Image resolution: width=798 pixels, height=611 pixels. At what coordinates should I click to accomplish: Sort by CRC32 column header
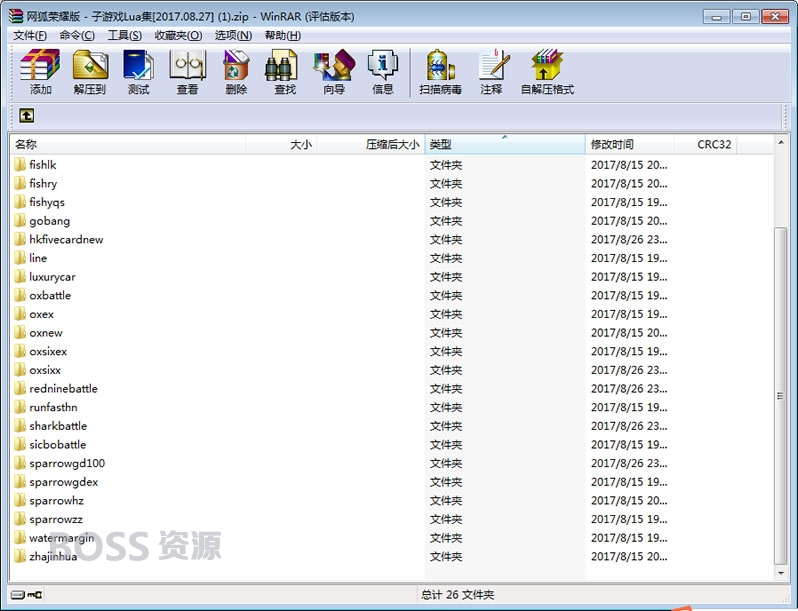705,144
